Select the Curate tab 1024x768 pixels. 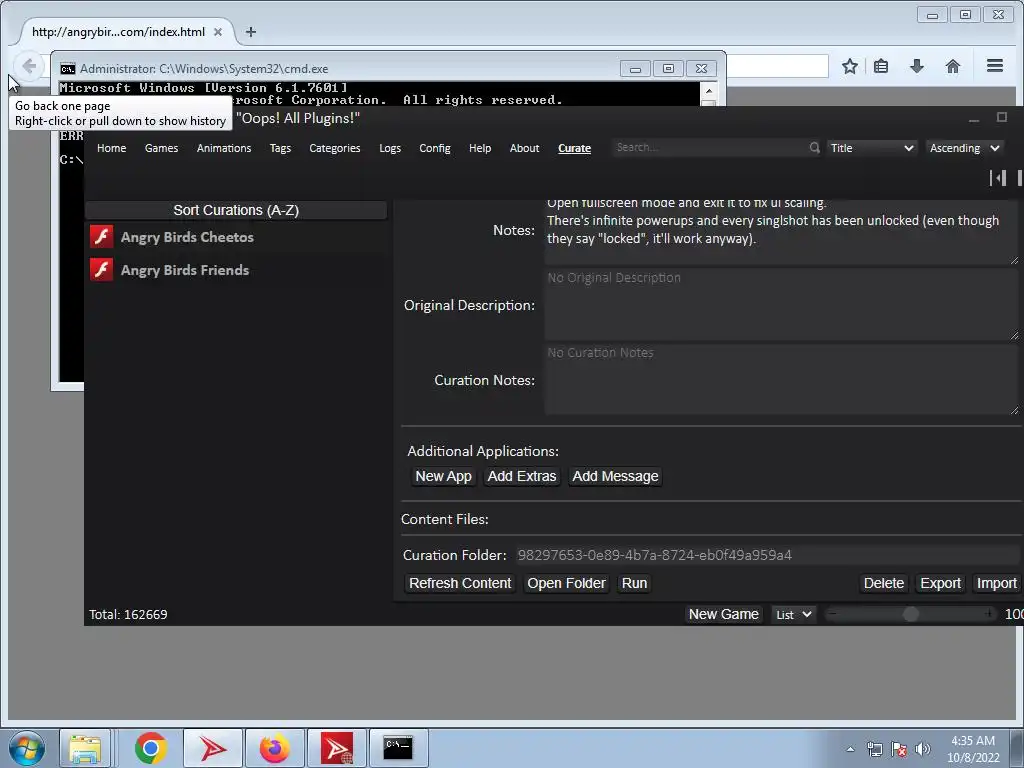[x=575, y=148]
